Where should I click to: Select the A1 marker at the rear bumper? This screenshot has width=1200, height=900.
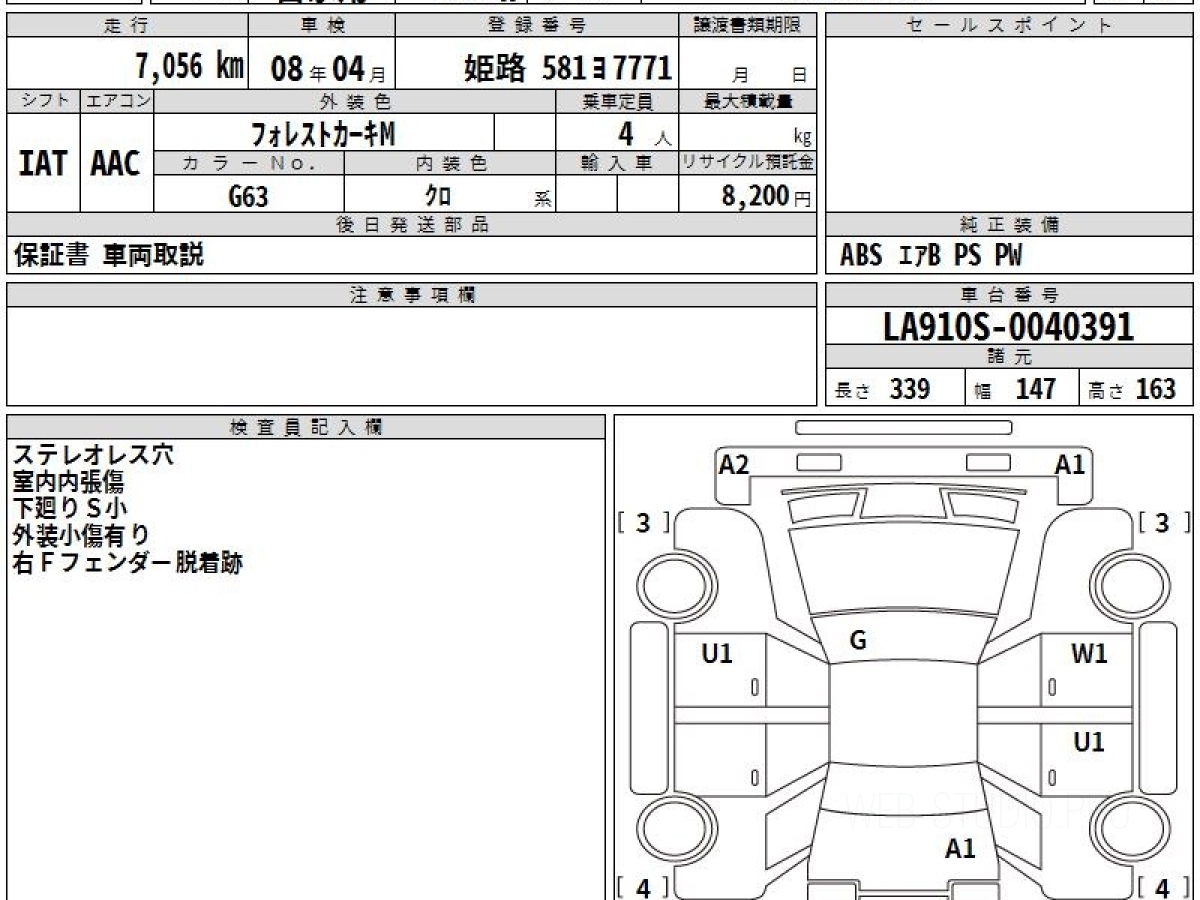[962, 849]
